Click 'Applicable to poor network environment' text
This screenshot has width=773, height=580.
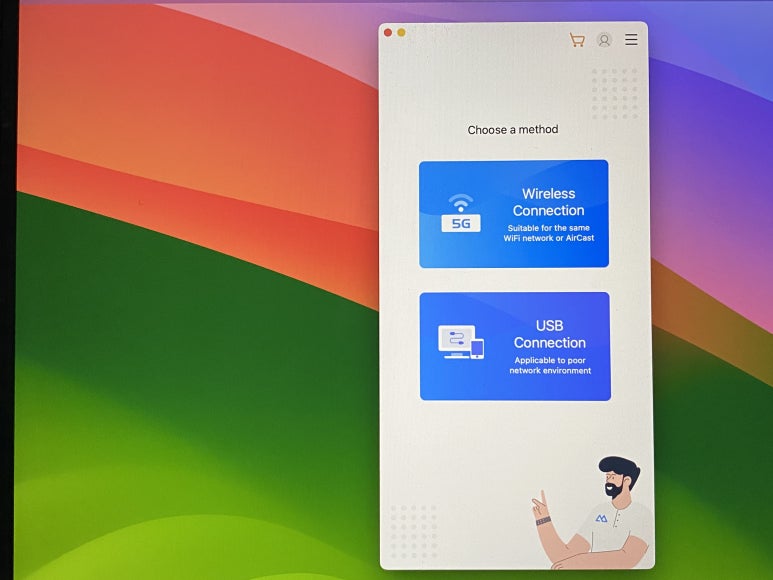(x=550, y=366)
